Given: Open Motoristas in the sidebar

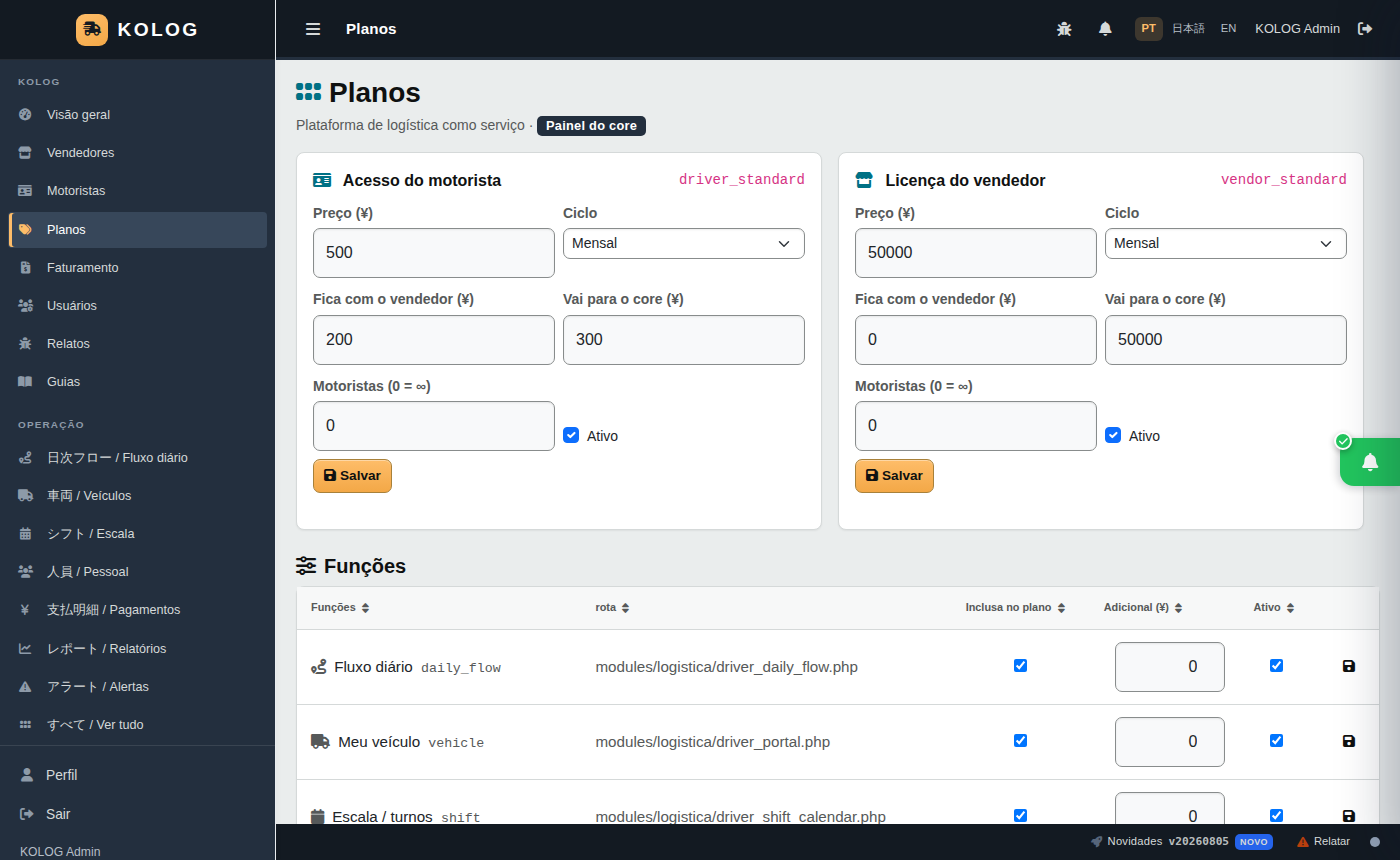Looking at the screenshot, I should coord(138,191).
